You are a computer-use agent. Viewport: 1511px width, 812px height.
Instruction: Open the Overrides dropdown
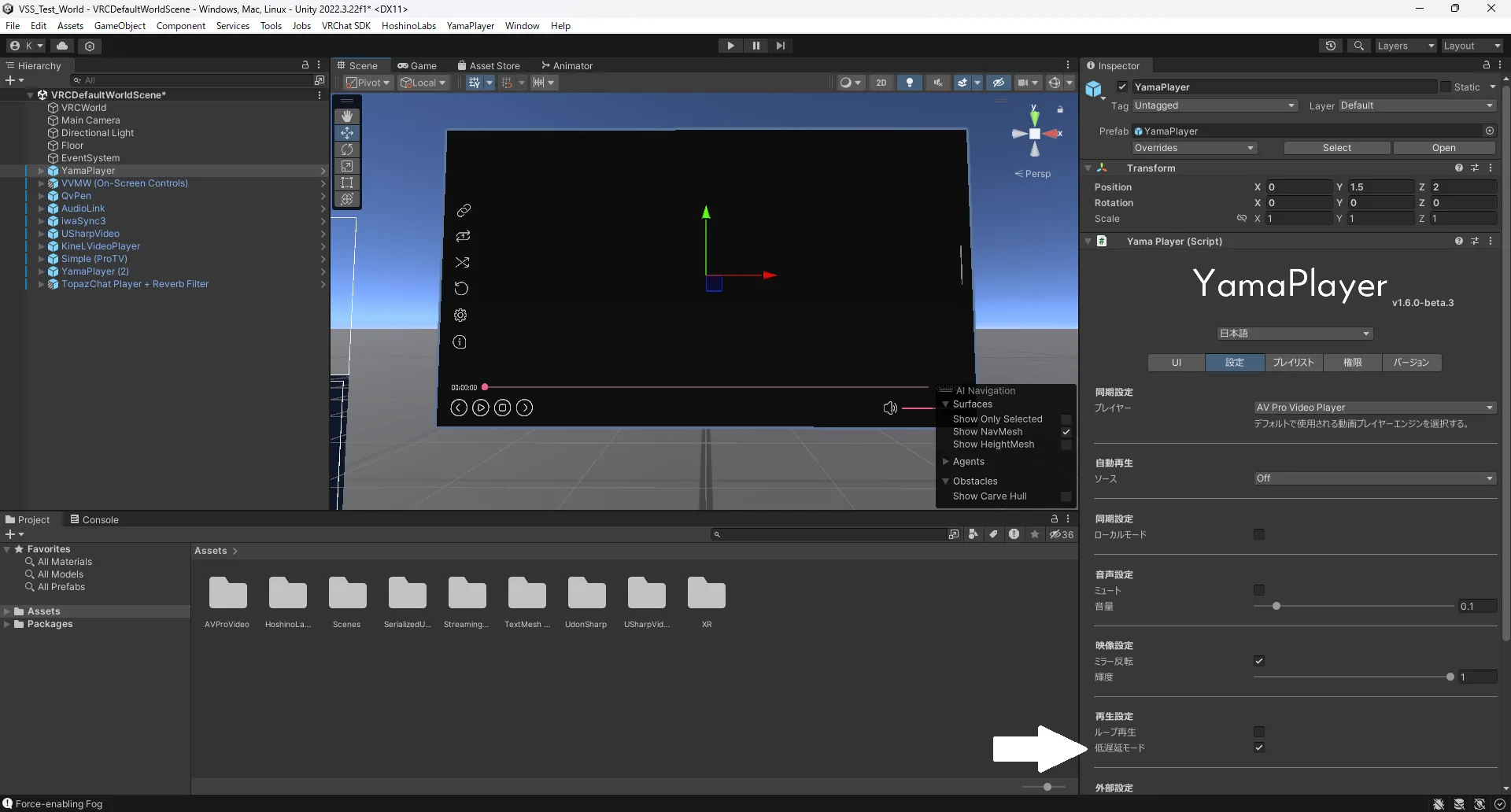tap(1194, 148)
